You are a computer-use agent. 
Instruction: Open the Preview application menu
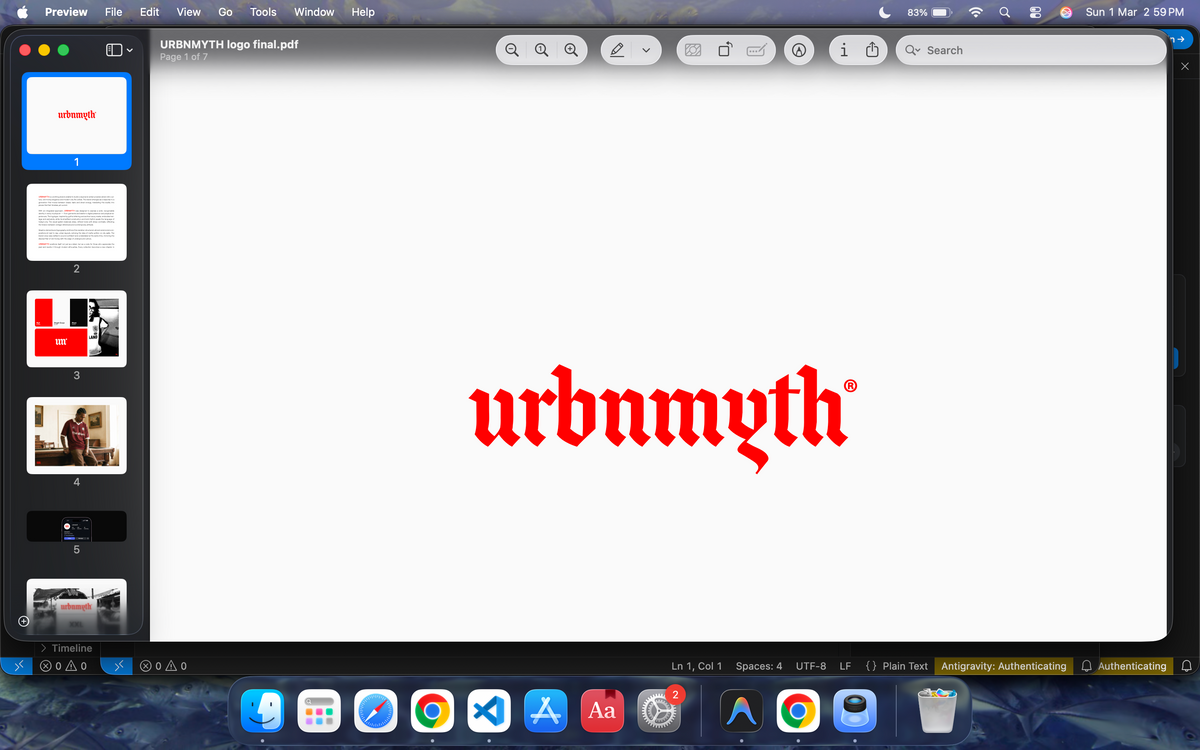[x=66, y=12]
